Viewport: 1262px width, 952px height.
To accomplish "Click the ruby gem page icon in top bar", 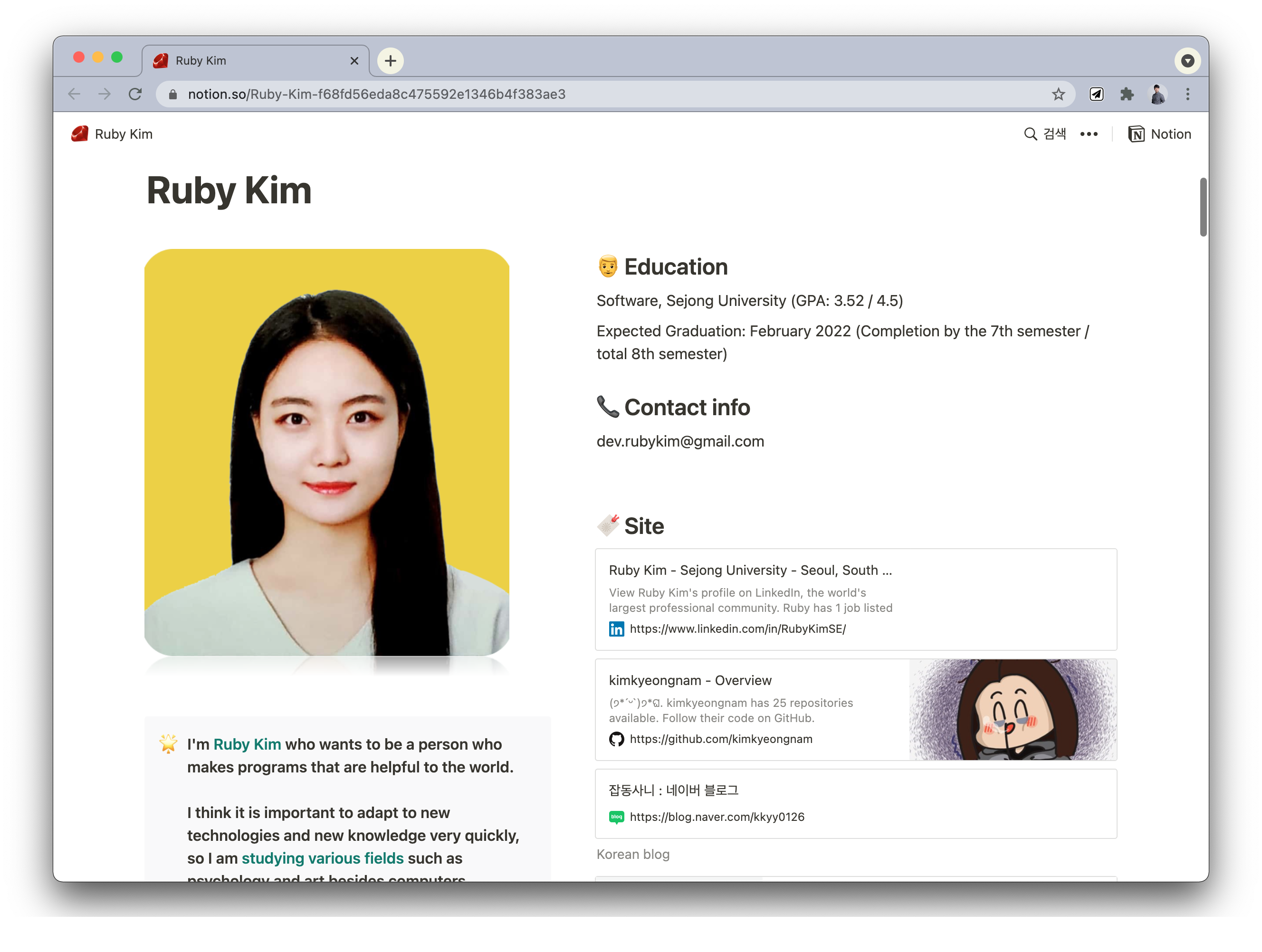I will (80, 134).
